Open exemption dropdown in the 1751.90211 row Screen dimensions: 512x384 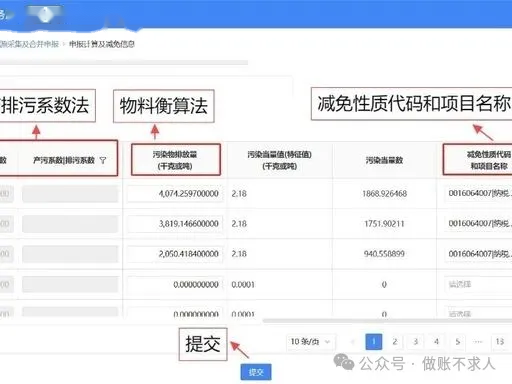[x=479, y=223]
